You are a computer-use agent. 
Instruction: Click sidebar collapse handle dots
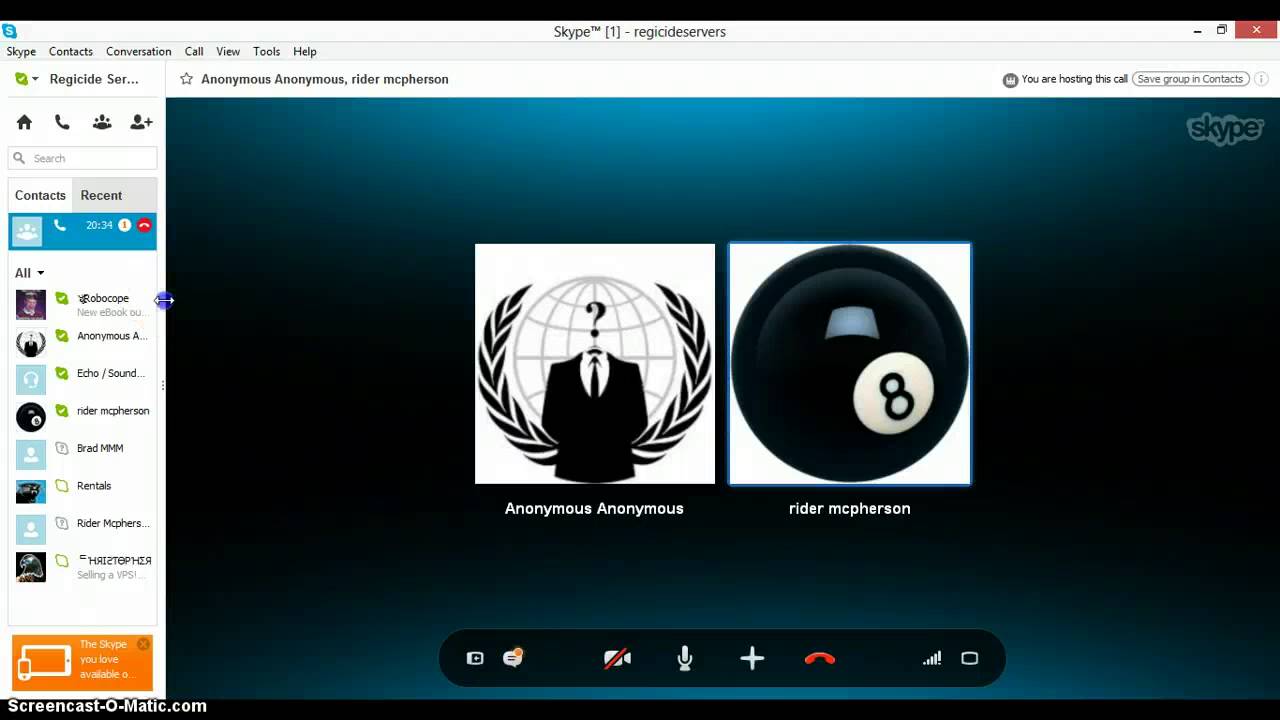(162, 385)
